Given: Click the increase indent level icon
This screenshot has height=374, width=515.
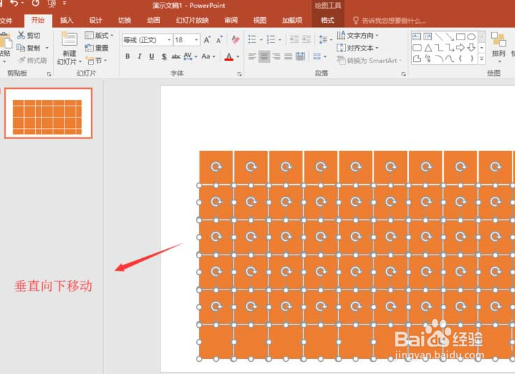Looking at the screenshot, I should (306, 40).
